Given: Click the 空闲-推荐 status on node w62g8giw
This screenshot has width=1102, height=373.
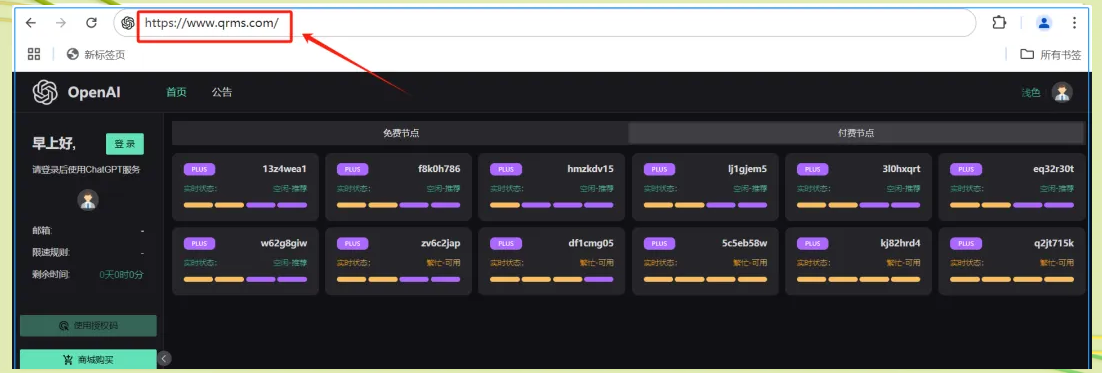Looking at the screenshot, I should [290, 263].
